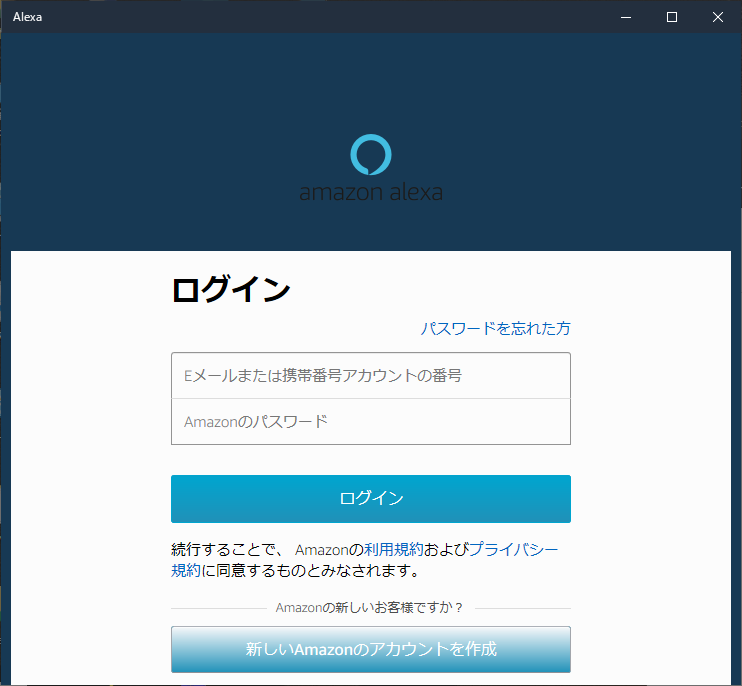Open the 利用規約 link
The width and height of the screenshot is (742, 686).
coord(393,549)
